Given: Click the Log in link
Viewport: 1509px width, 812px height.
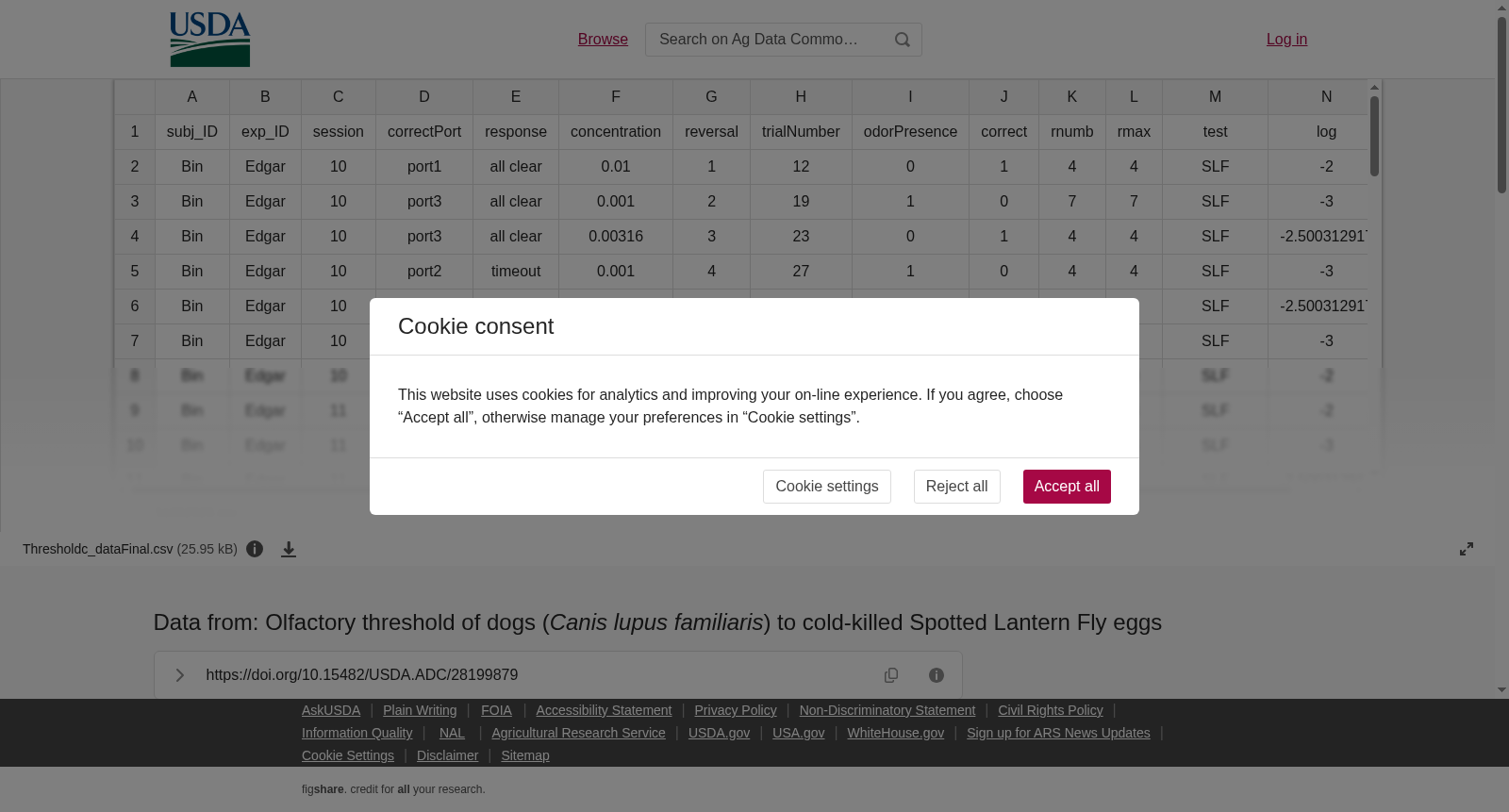Looking at the screenshot, I should (x=1286, y=40).
